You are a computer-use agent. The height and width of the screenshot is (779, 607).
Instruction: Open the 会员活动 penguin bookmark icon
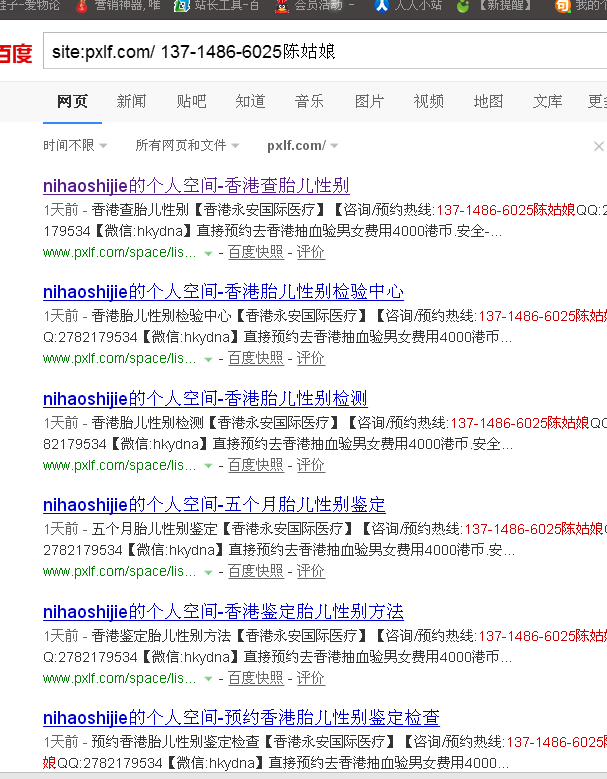282,6
